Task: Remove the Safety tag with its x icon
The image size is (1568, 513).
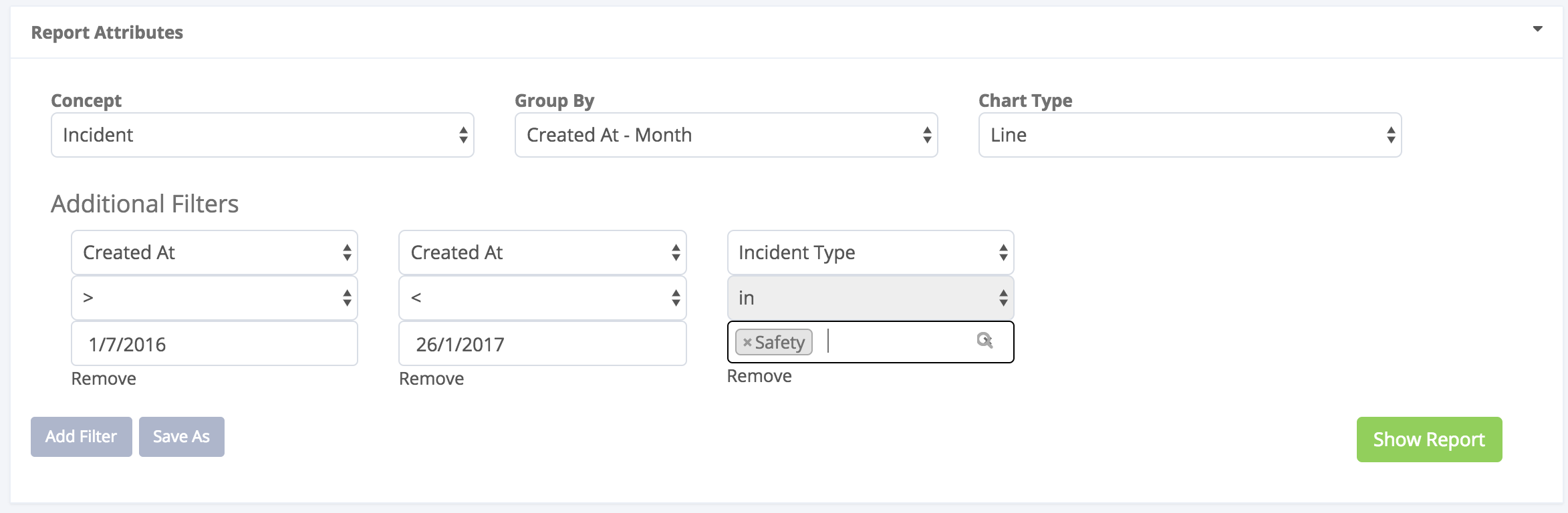Action: 747,343
